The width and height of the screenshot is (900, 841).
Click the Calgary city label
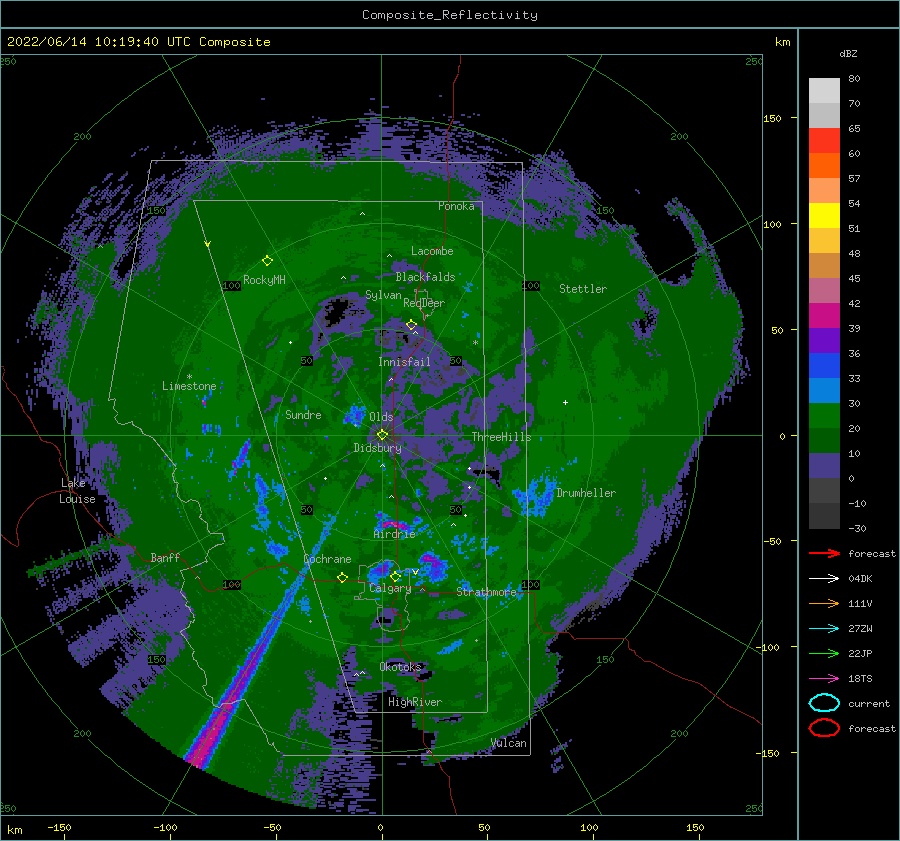pyautogui.click(x=390, y=588)
